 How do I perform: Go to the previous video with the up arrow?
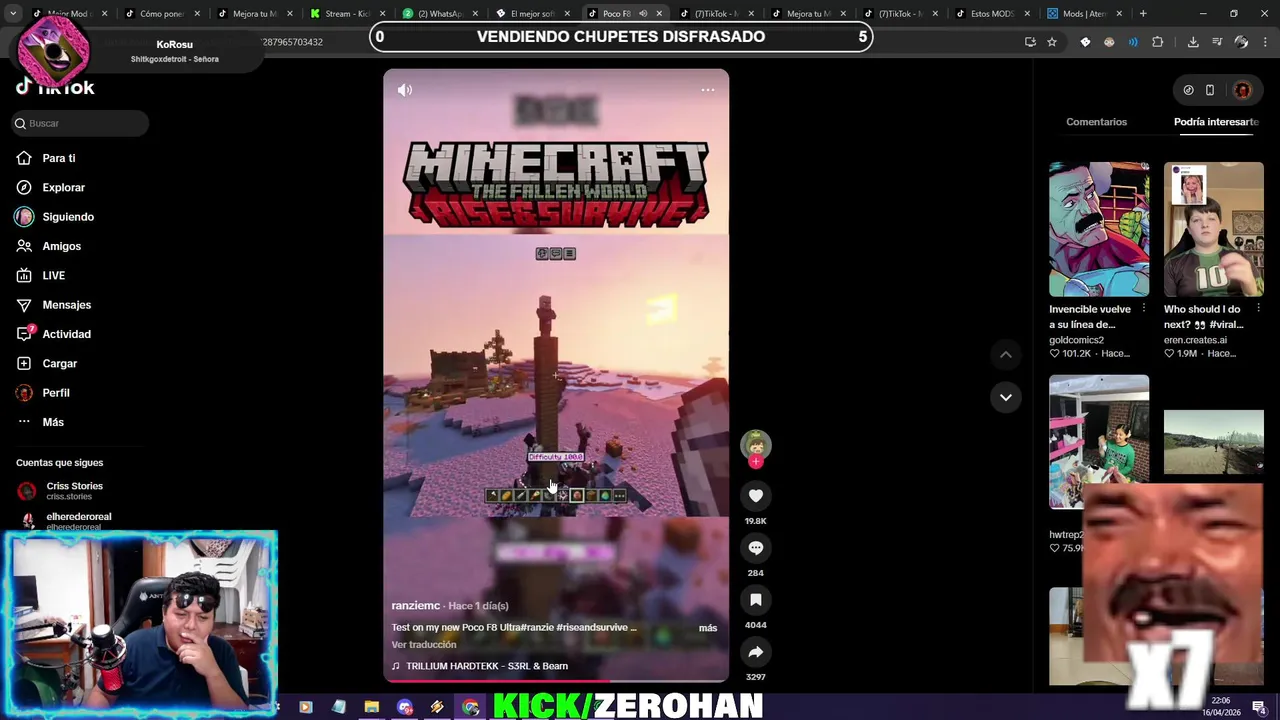point(1006,355)
